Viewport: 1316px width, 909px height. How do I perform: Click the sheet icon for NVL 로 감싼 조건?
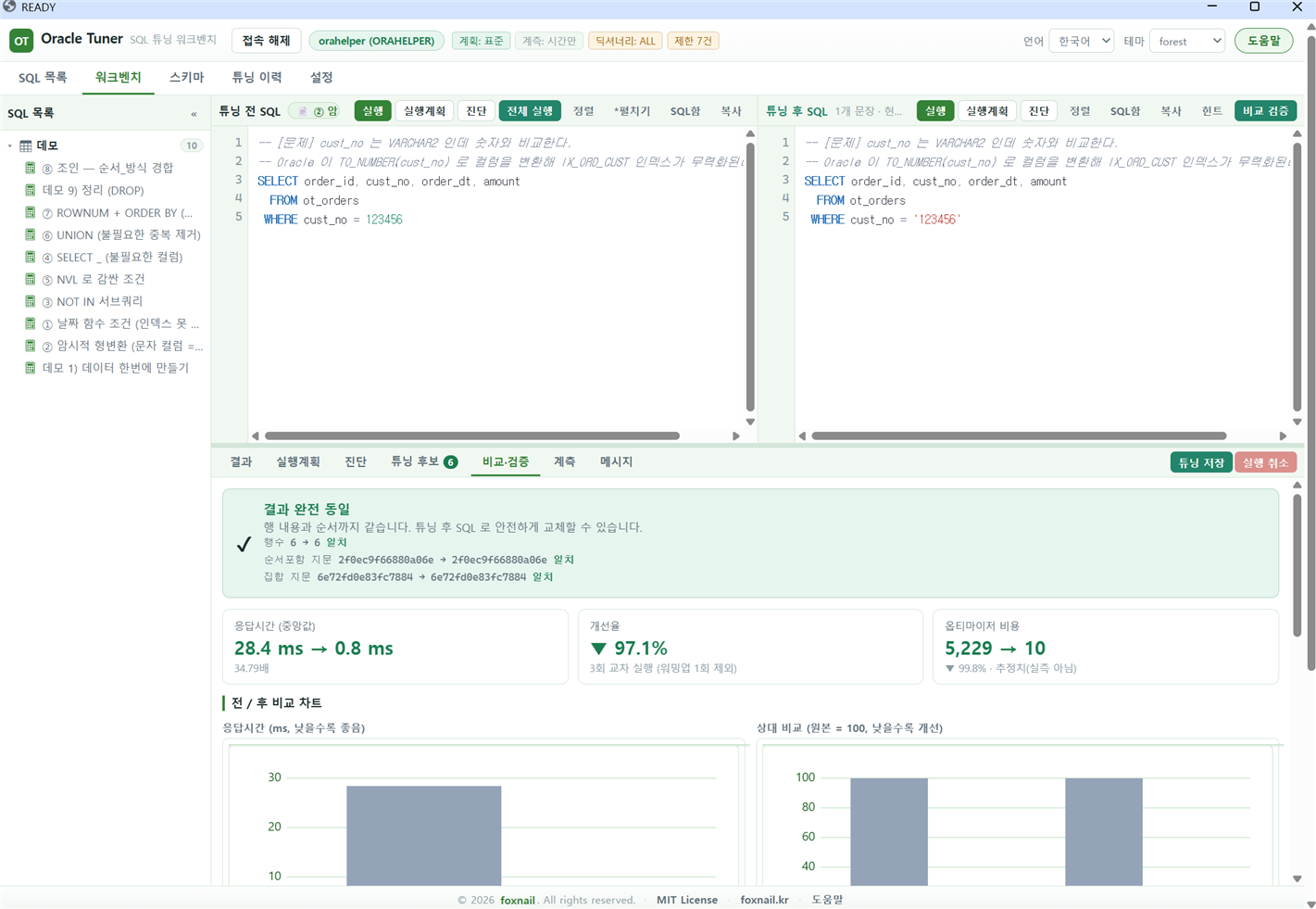tap(31, 279)
